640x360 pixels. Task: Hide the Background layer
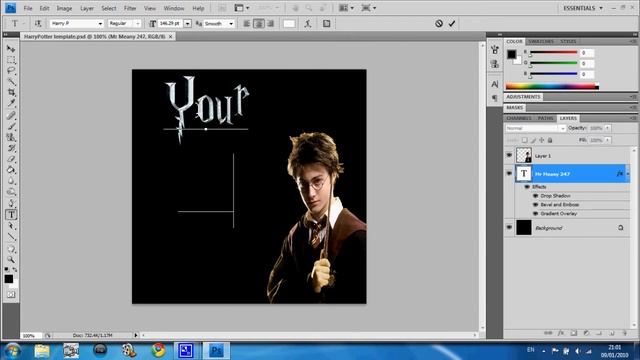coord(509,227)
